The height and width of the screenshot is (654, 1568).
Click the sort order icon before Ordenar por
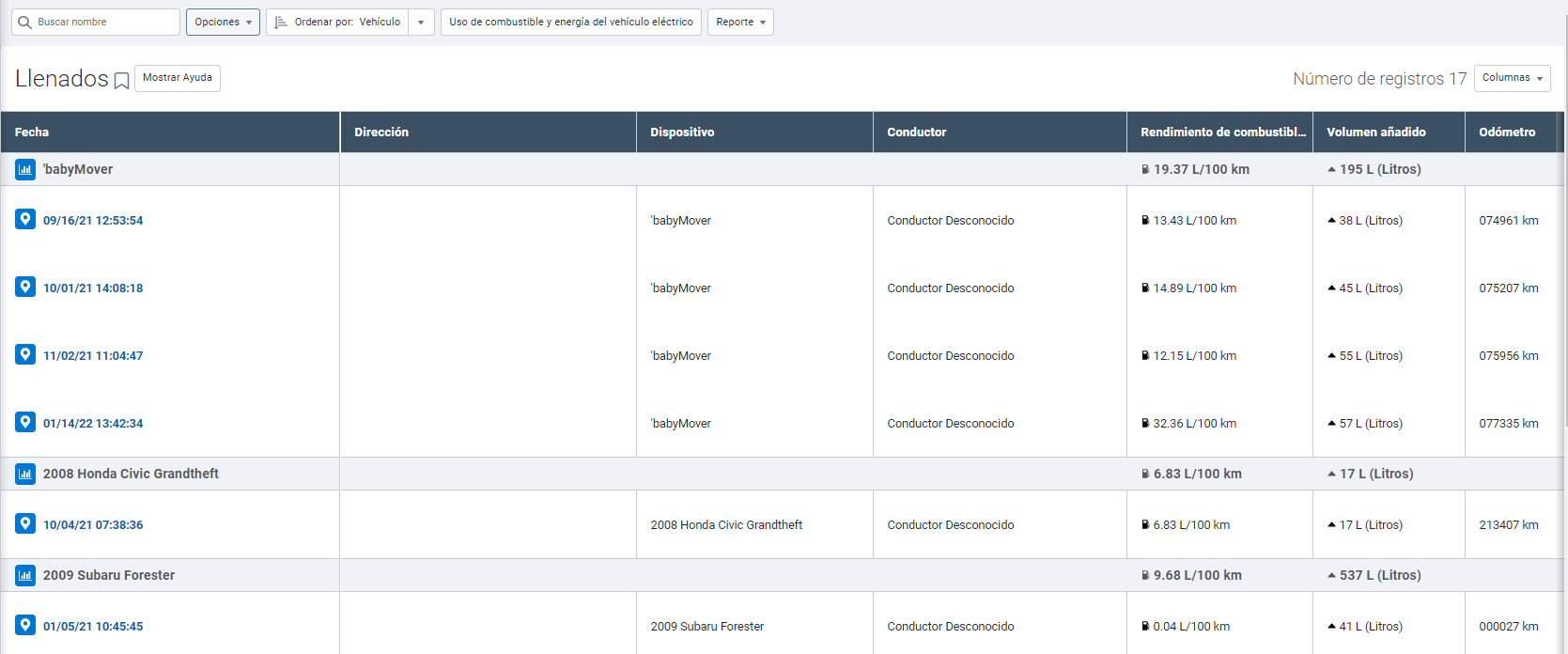[281, 23]
